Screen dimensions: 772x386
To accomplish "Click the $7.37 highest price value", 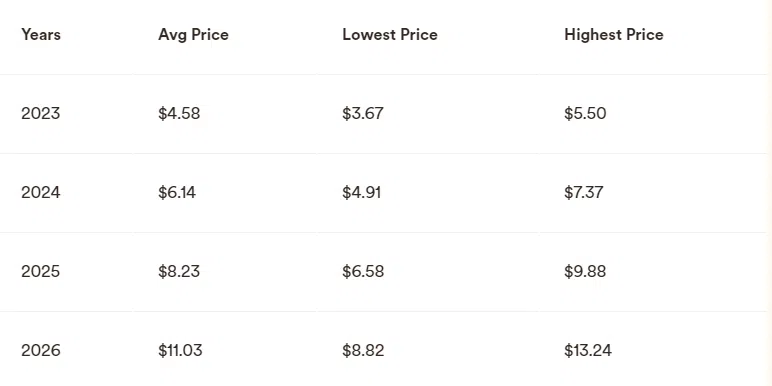I will tap(584, 193).
